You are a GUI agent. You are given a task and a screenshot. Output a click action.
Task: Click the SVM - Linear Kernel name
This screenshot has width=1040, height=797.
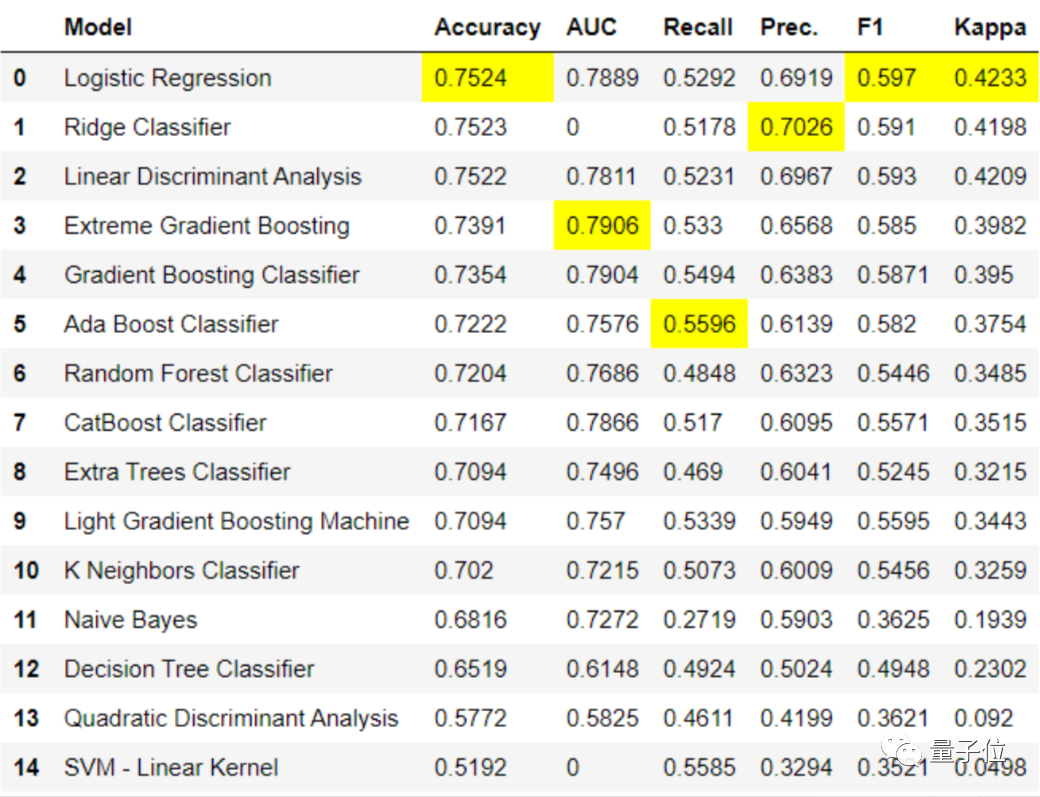pos(171,768)
